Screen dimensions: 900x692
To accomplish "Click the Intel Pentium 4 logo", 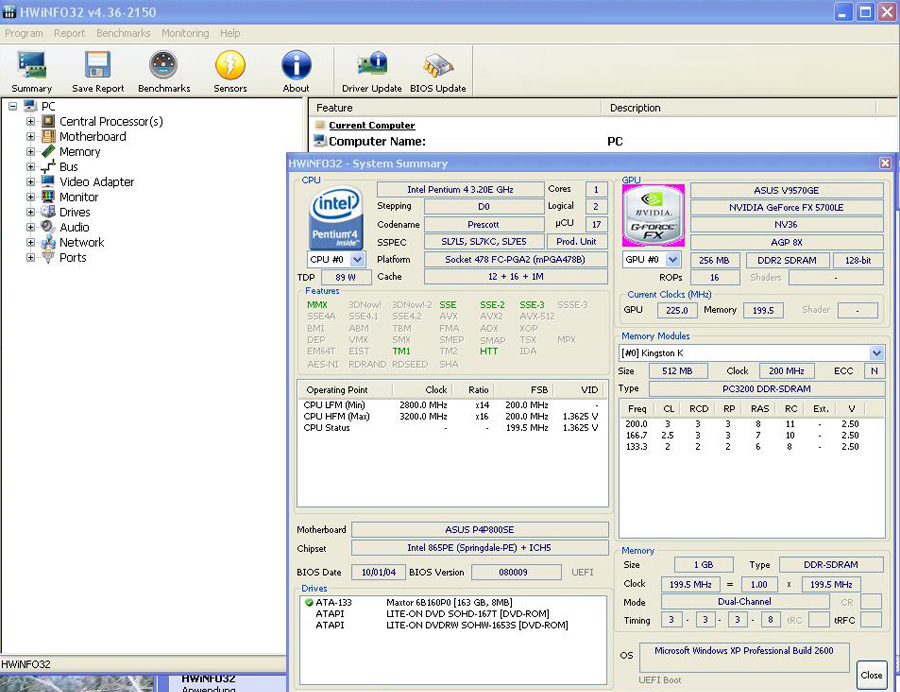I will [x=336, y=216].
